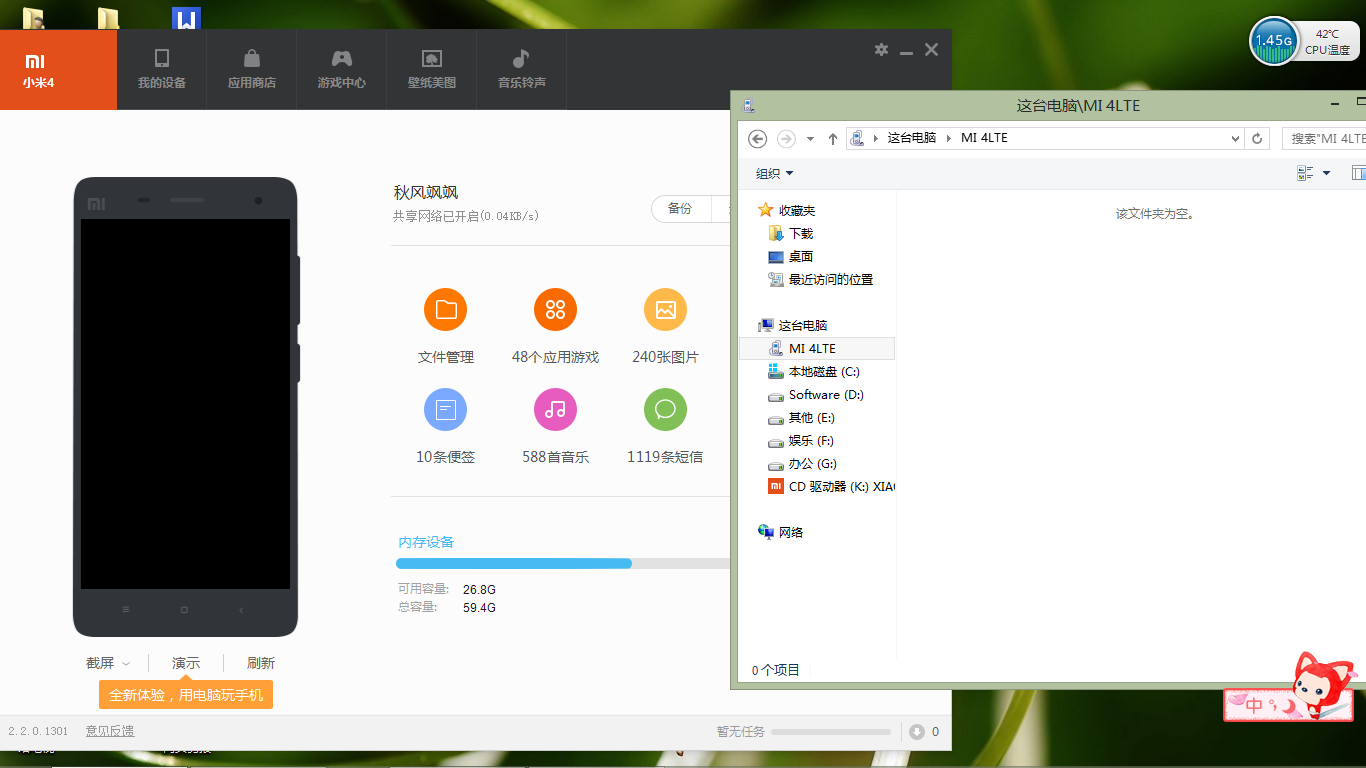Open the blue W desktop shortcut icon
This screenshot has height=768, width=1366.
click(186, 18)
